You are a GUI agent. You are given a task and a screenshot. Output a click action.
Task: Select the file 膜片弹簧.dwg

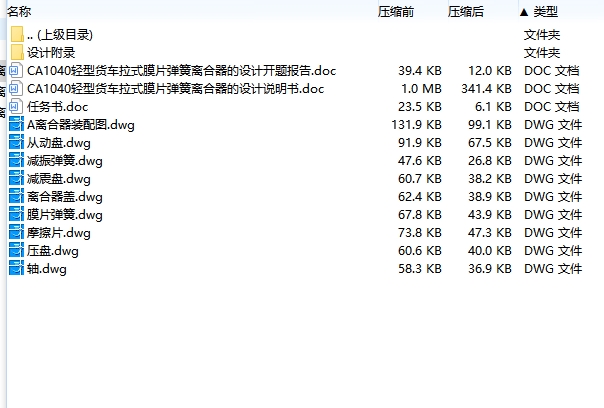click(x=65, y=215)
